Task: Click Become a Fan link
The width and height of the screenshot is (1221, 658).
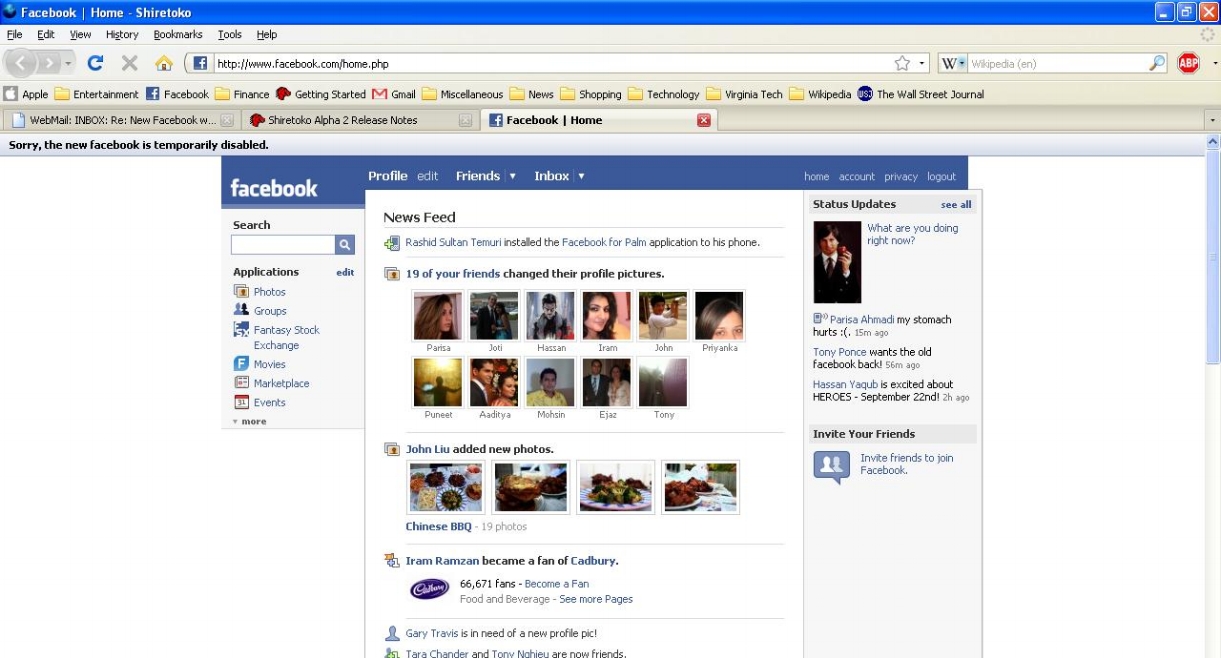Action: (557, 583)
